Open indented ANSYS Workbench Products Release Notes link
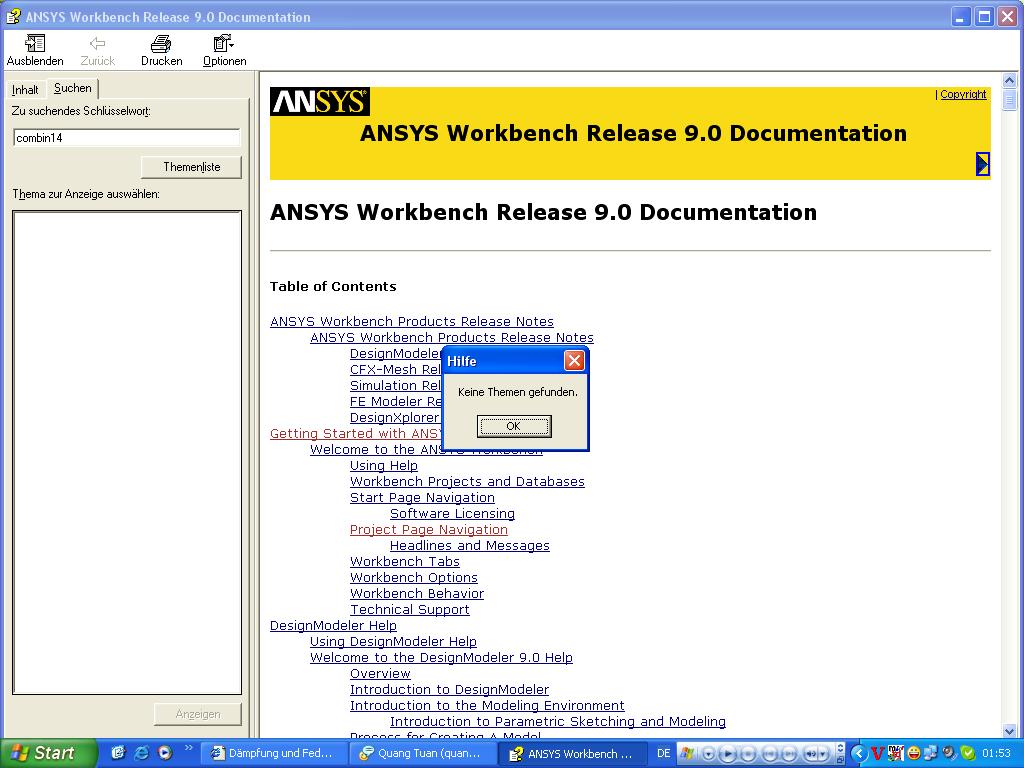Screen dimensions: 1024x768 click(x=452, y=338)
